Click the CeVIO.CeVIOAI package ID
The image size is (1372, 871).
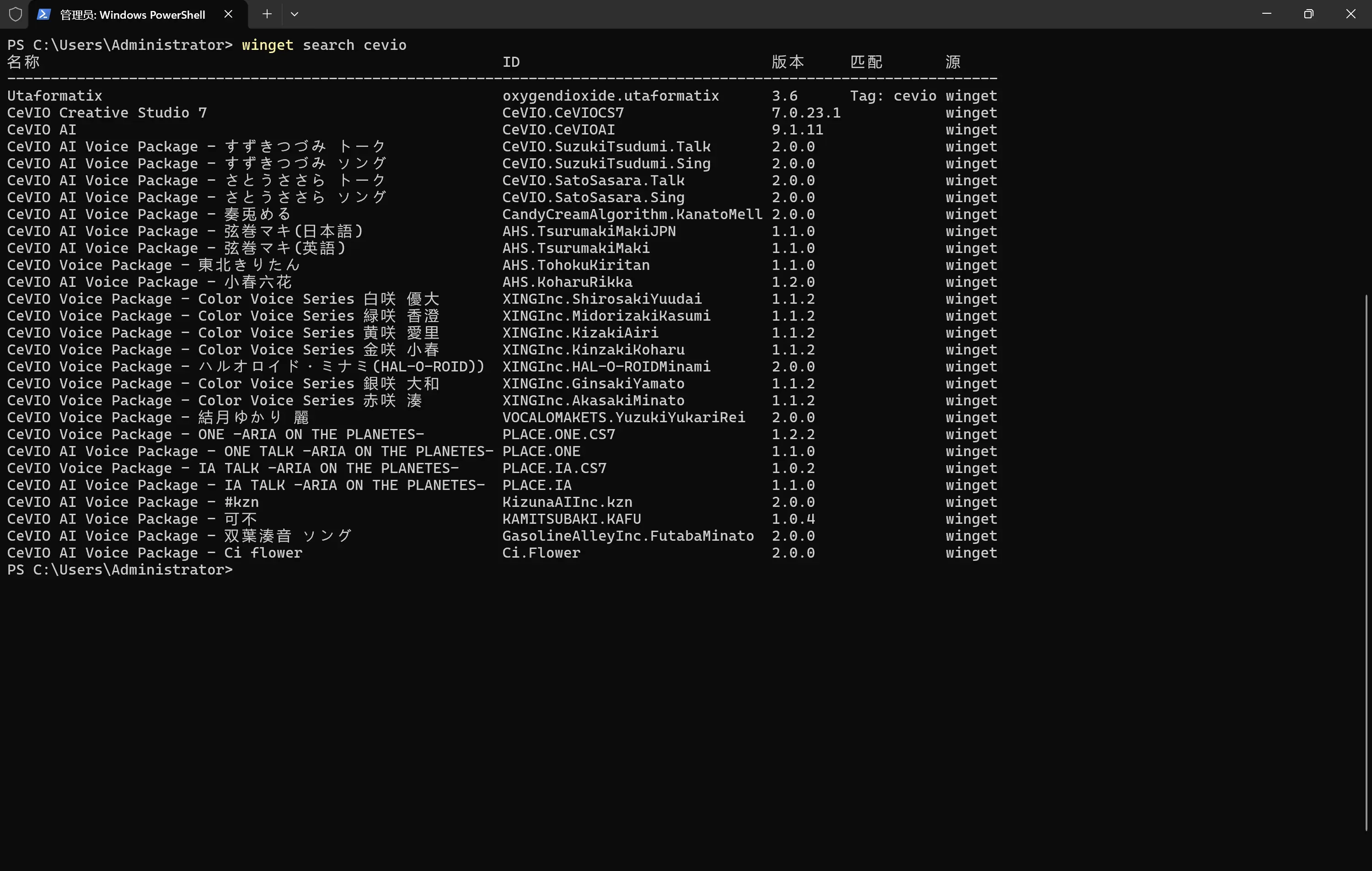coord(558,130)
